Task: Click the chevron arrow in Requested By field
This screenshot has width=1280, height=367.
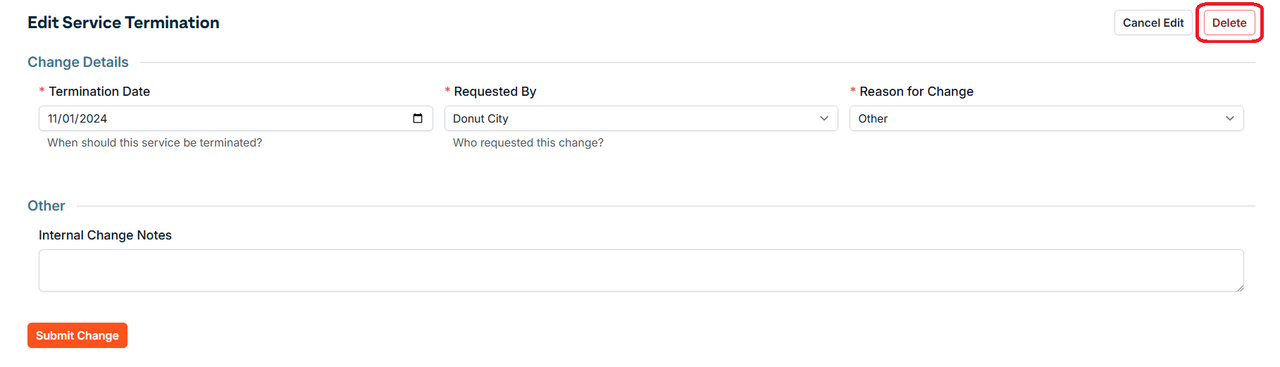Action: click(x=824, y=118)
